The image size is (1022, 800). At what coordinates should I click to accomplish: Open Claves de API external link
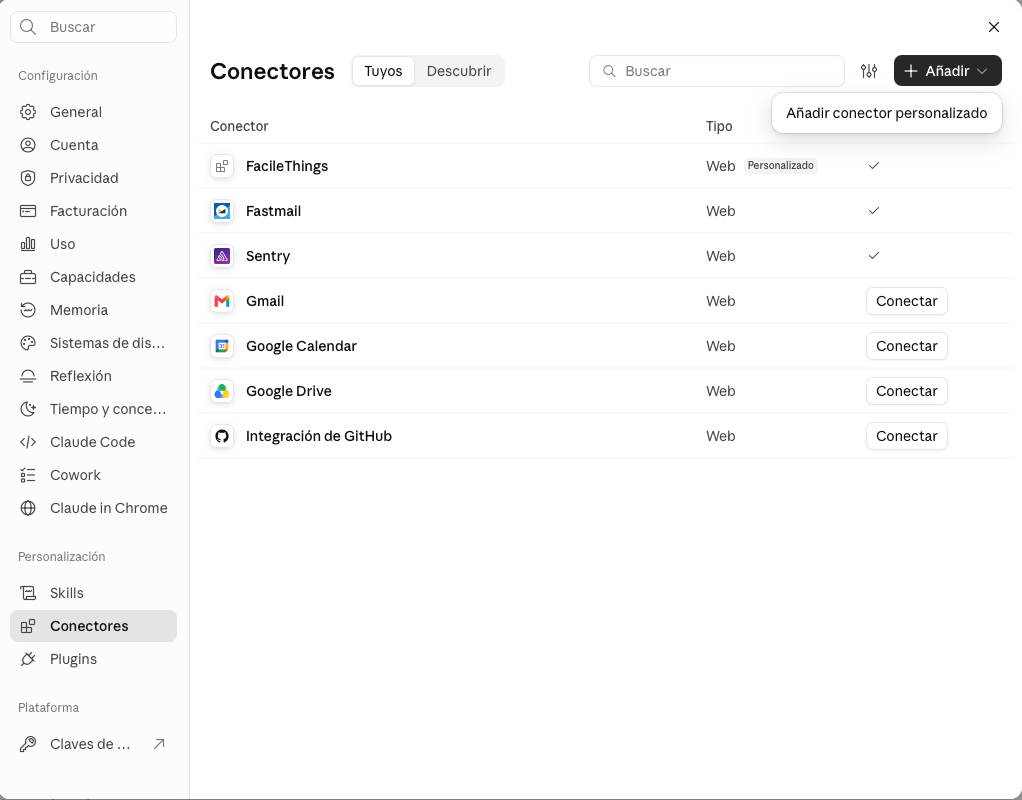[93, 744]
